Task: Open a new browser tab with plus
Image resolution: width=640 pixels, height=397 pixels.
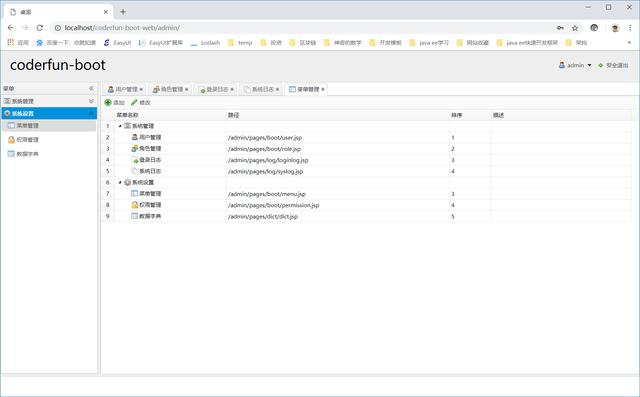Action: [x=123, y=12]
